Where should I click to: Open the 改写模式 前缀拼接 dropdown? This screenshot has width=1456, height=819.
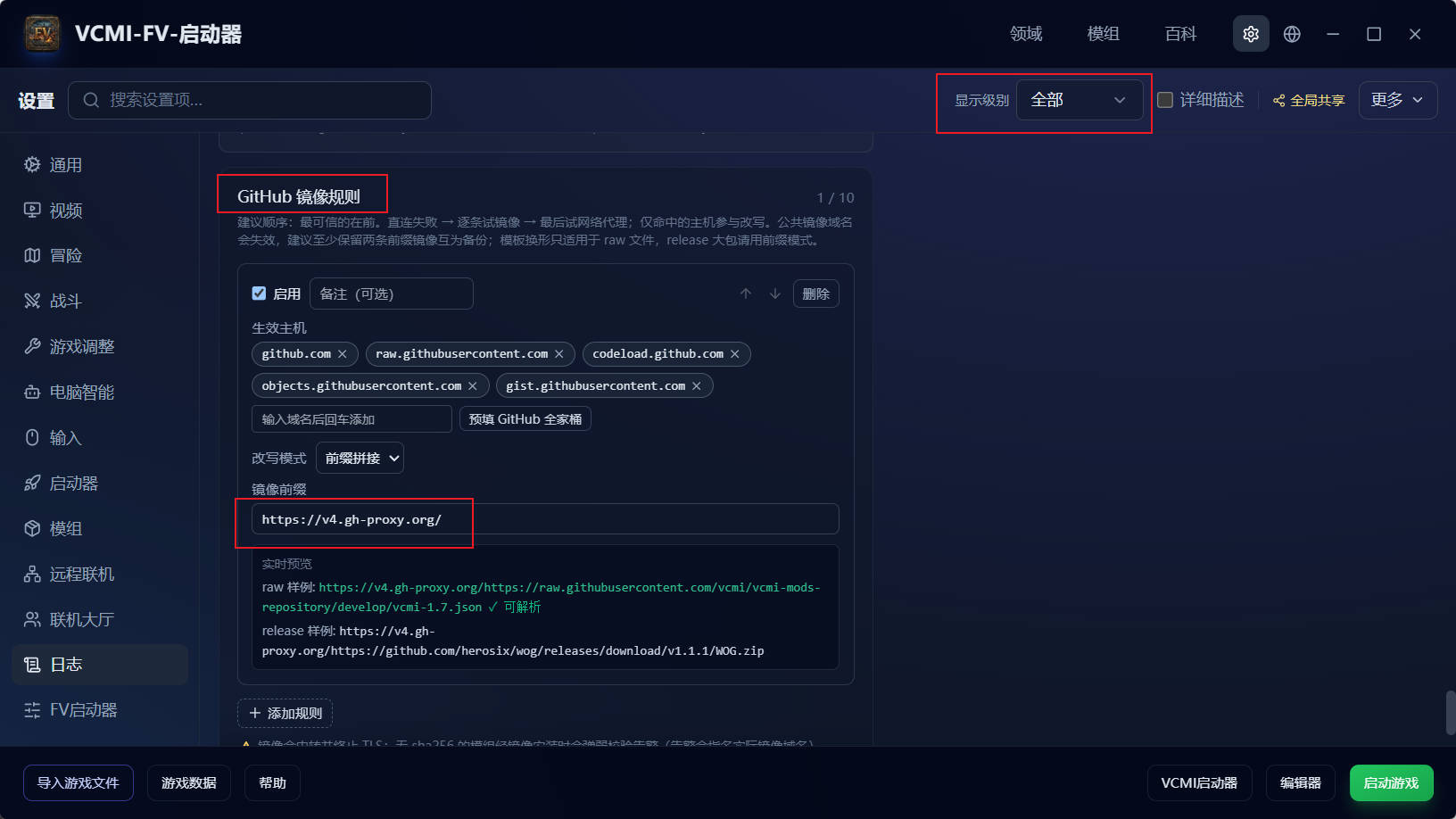click(360, 459)
